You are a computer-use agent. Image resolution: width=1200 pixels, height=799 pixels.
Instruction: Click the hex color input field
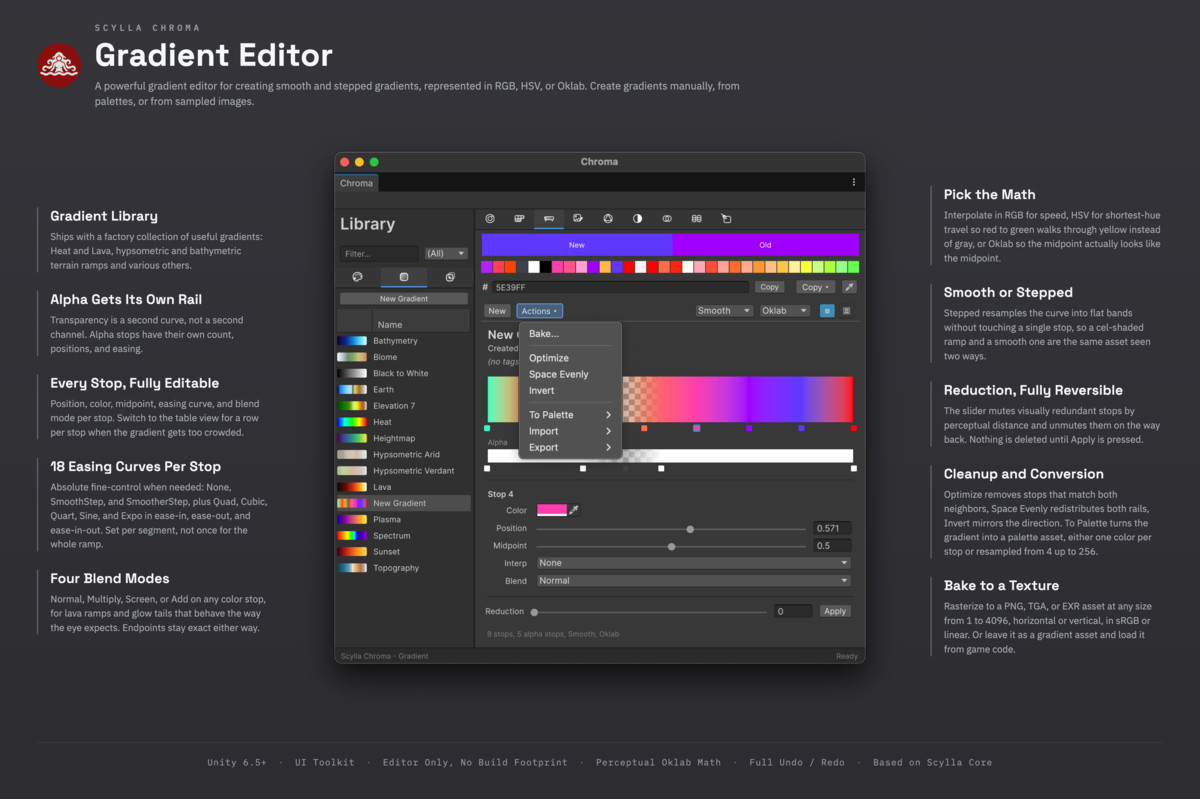pos(620,287)
